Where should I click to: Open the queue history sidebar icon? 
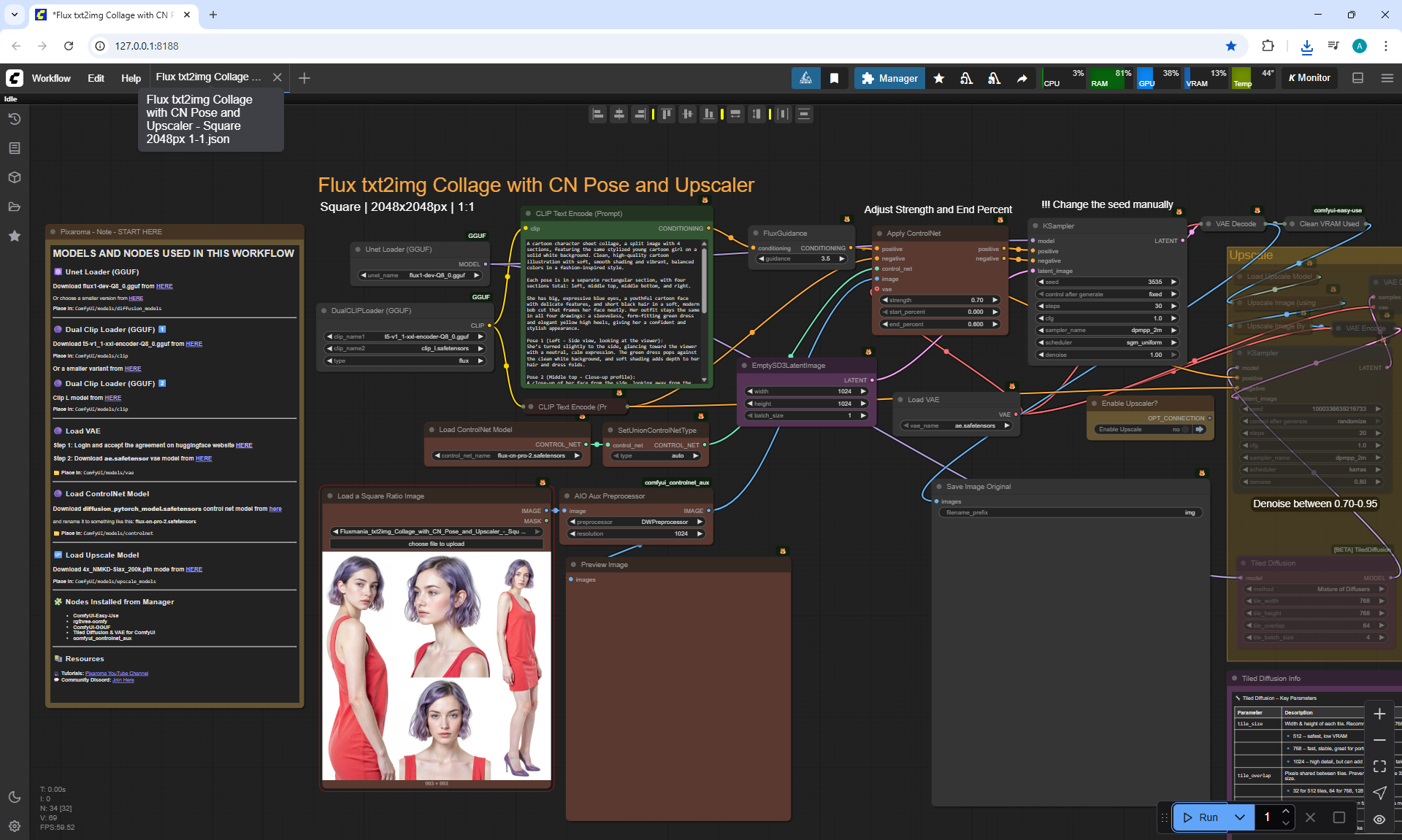[14, 119]
